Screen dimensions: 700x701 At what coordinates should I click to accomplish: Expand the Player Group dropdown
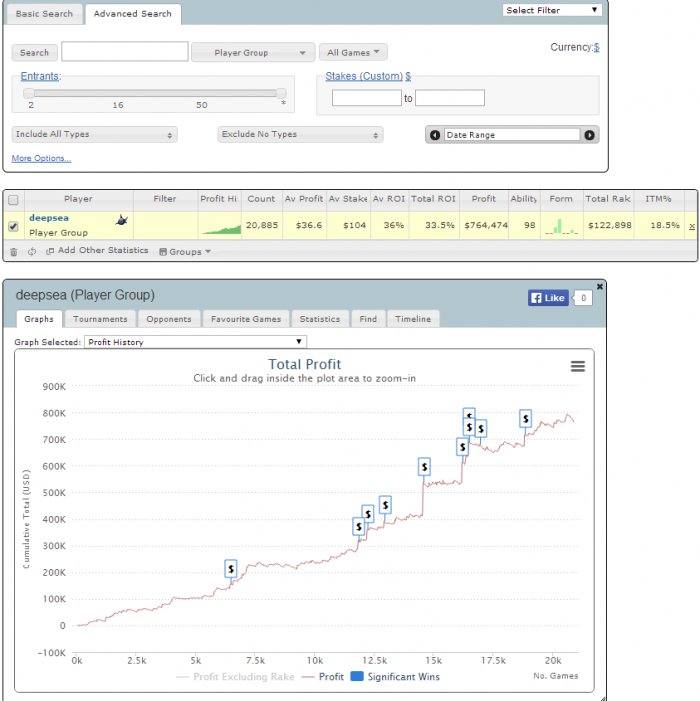253,53
